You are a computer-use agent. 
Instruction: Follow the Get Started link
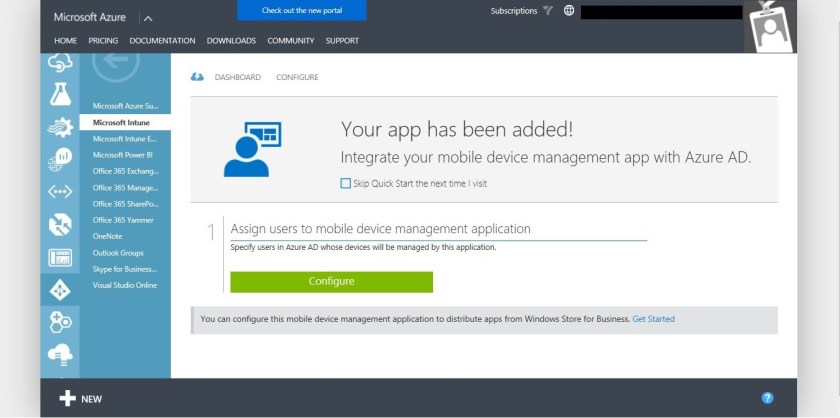(654, 319)
